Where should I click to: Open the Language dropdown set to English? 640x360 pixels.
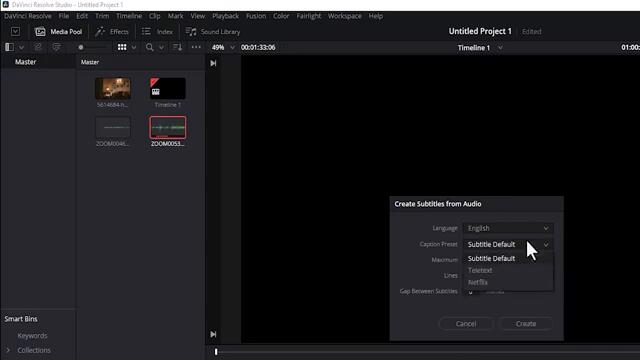coord(508,228)
